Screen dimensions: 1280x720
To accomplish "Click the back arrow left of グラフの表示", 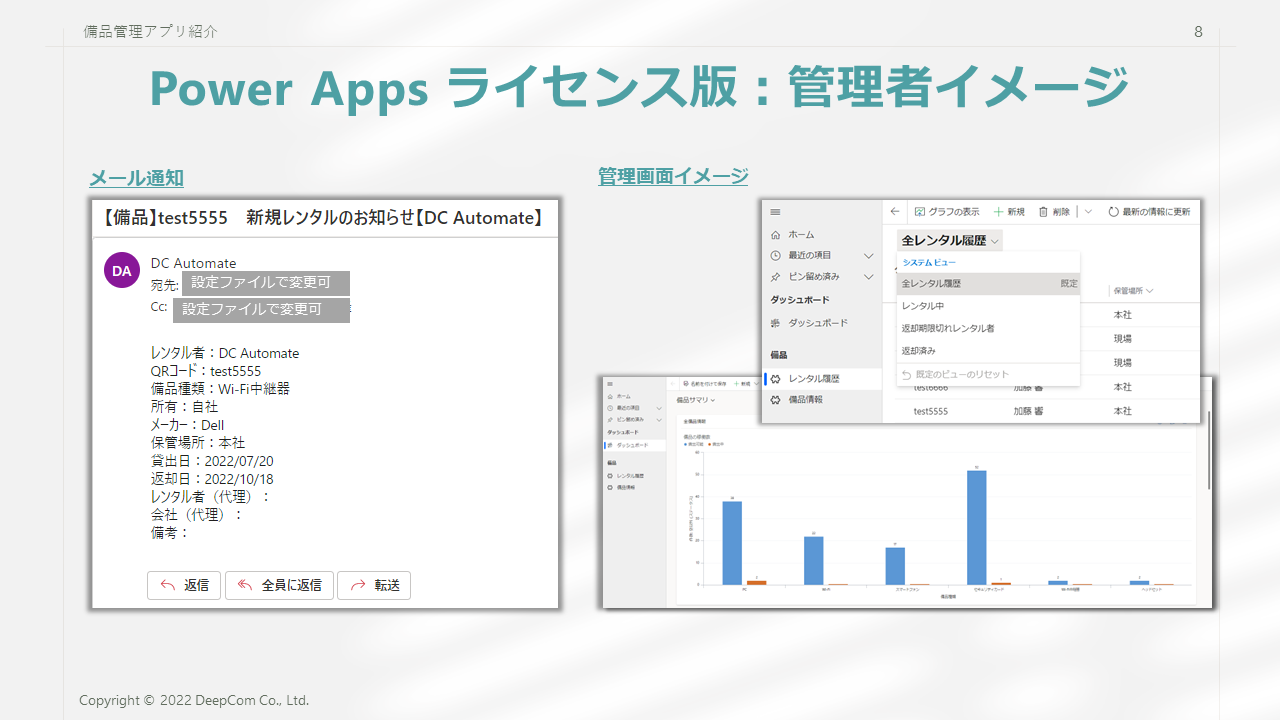I will click(x=895, y=212).
